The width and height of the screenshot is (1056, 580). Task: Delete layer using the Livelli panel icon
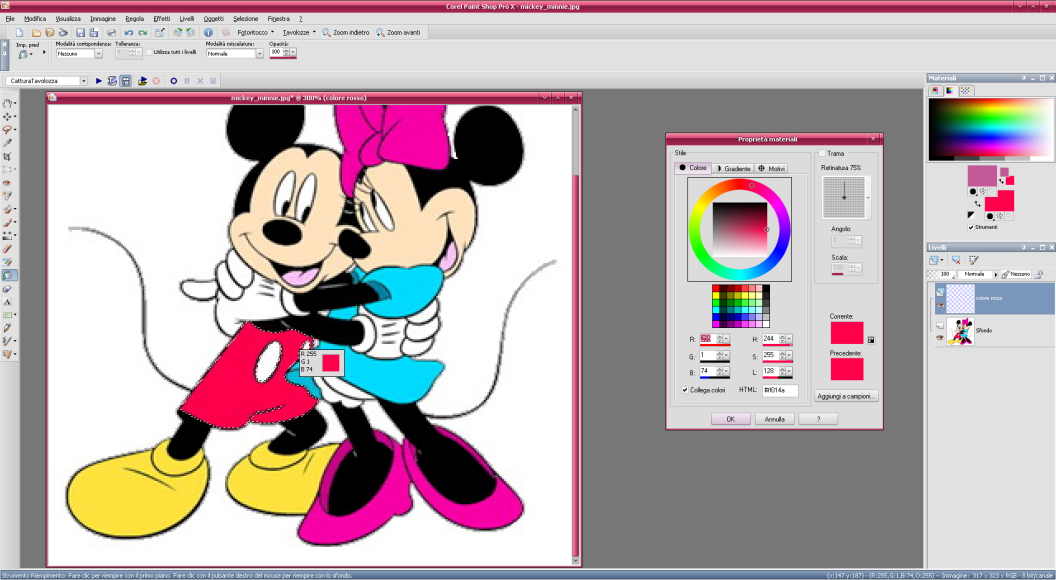pyautogui.click(x=956, y=260)
